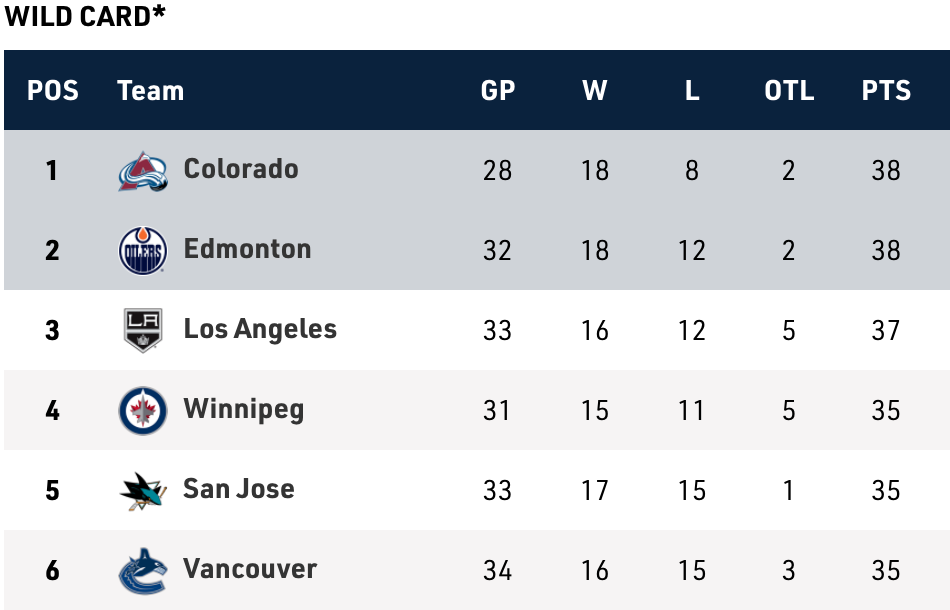
Task: Click the Los Angeles Kings logo
Action: point(142,330)
